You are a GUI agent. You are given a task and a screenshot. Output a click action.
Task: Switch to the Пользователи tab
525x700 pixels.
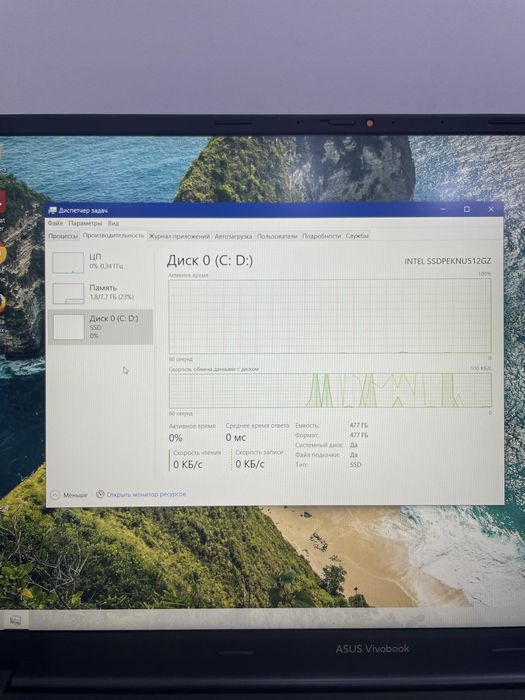[277, 236]
